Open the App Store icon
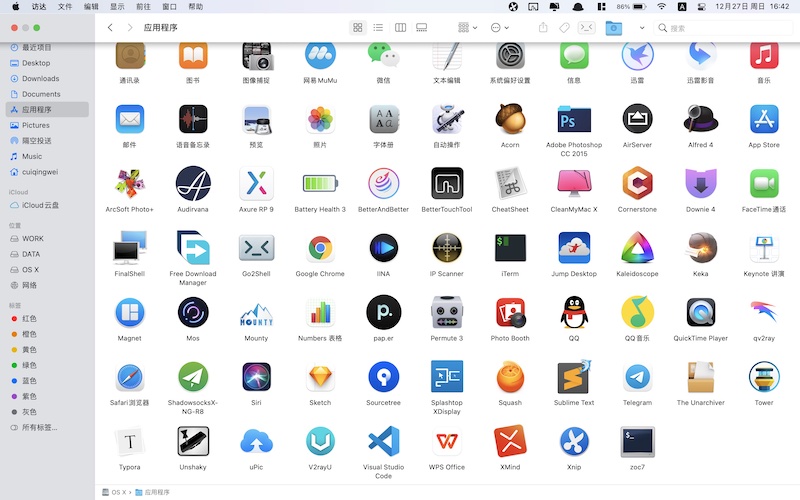 764,119
